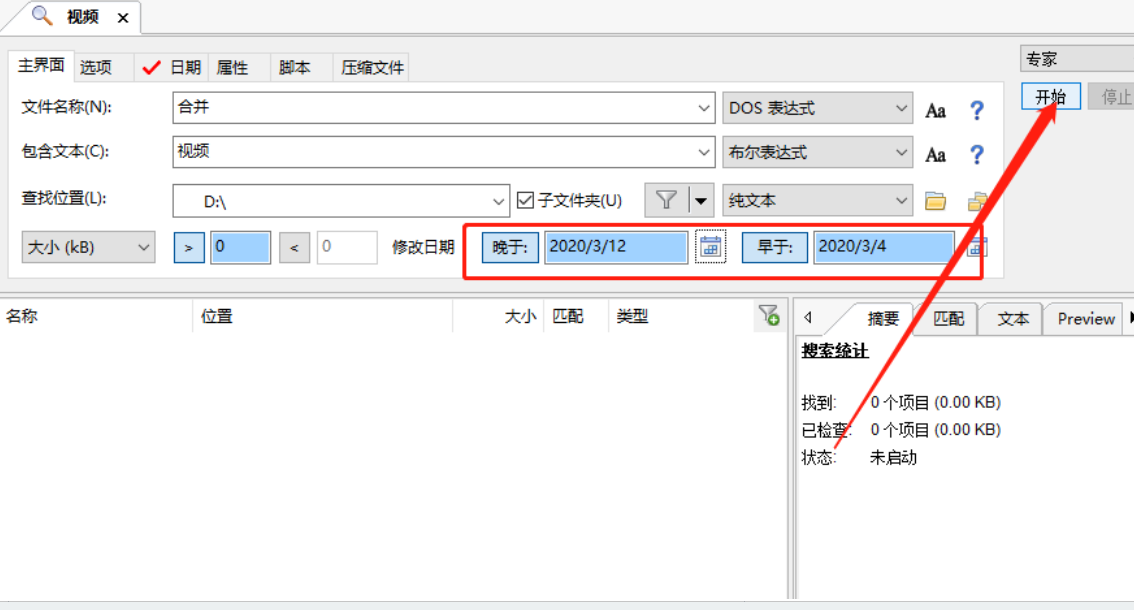Open the 文本 results tab
The height and width of the screenshot is (610, 1134).
(x=1013, y=318)
